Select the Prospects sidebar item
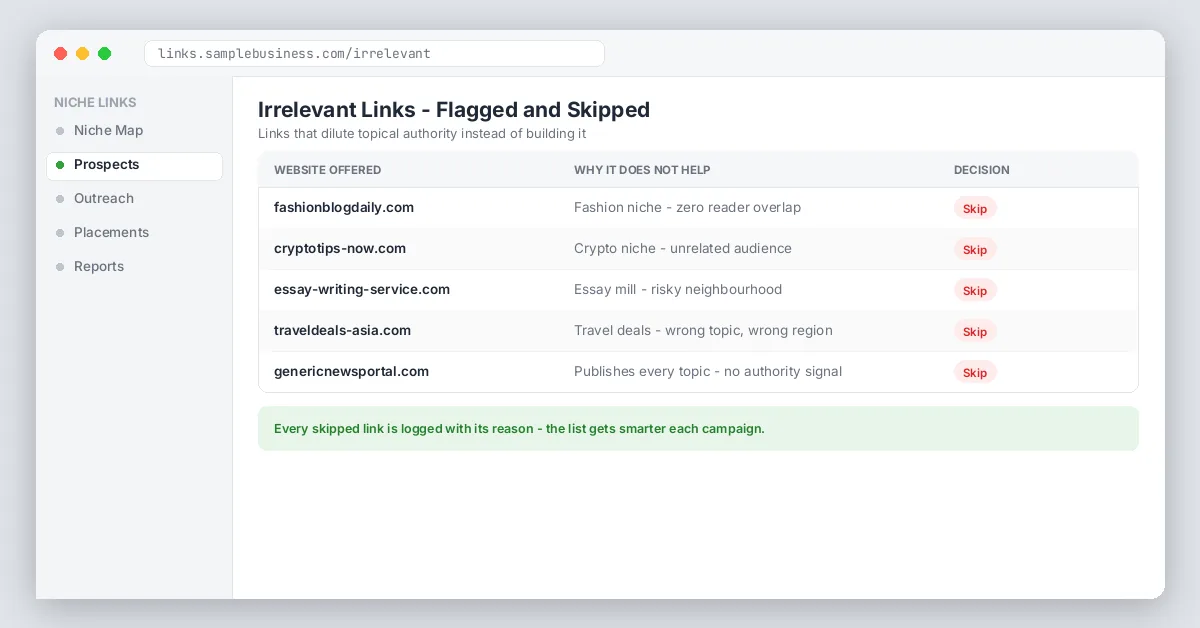Image resolution: width=1200 pixels, height=628 pixels. tap(134, 165)
